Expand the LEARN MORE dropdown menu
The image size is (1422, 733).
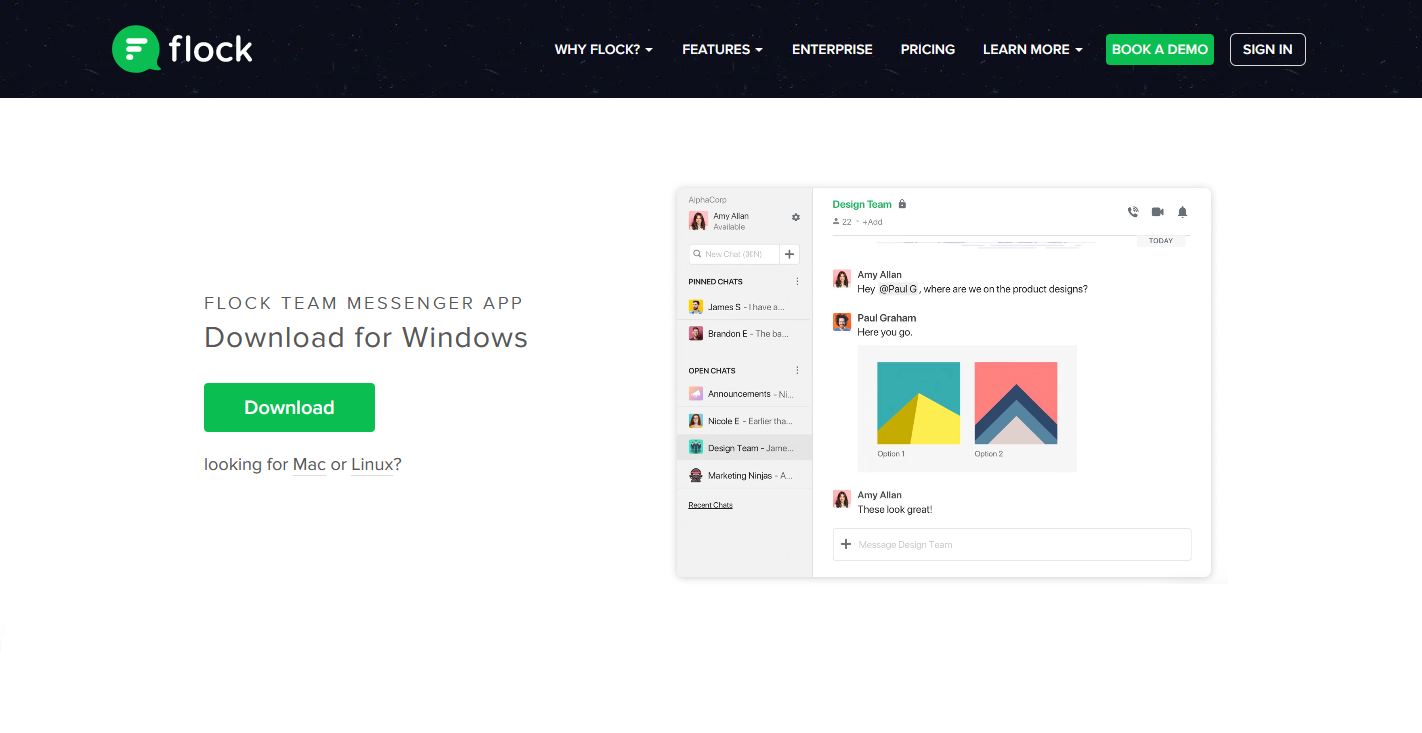tap(1033, 49)
